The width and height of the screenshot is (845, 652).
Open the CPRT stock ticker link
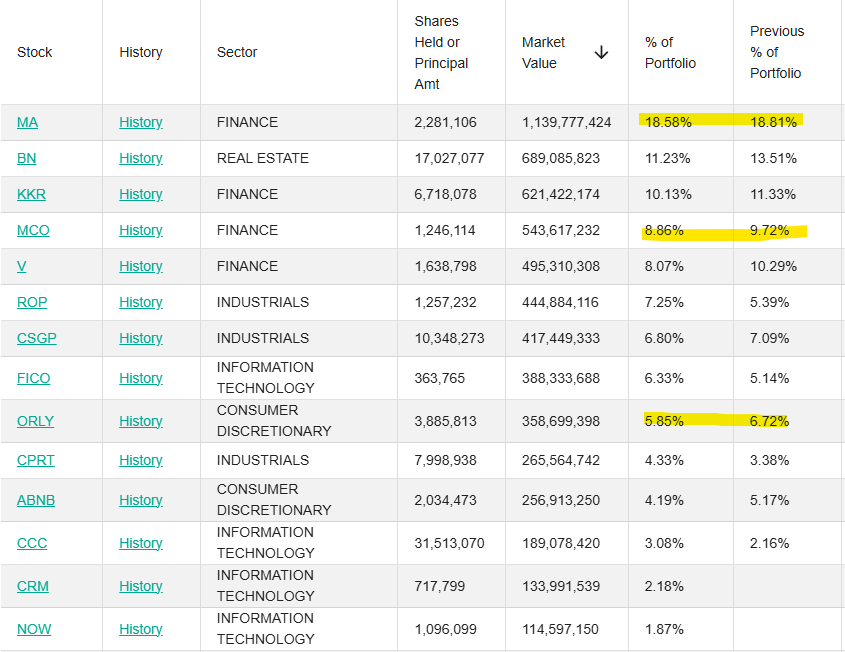pos(36,461)
